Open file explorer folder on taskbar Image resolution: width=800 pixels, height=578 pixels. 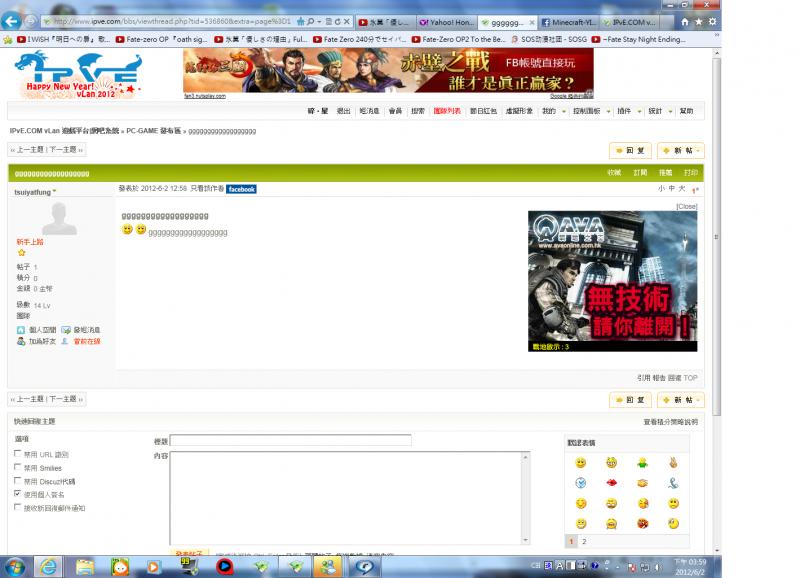click(x=85, y=567)
